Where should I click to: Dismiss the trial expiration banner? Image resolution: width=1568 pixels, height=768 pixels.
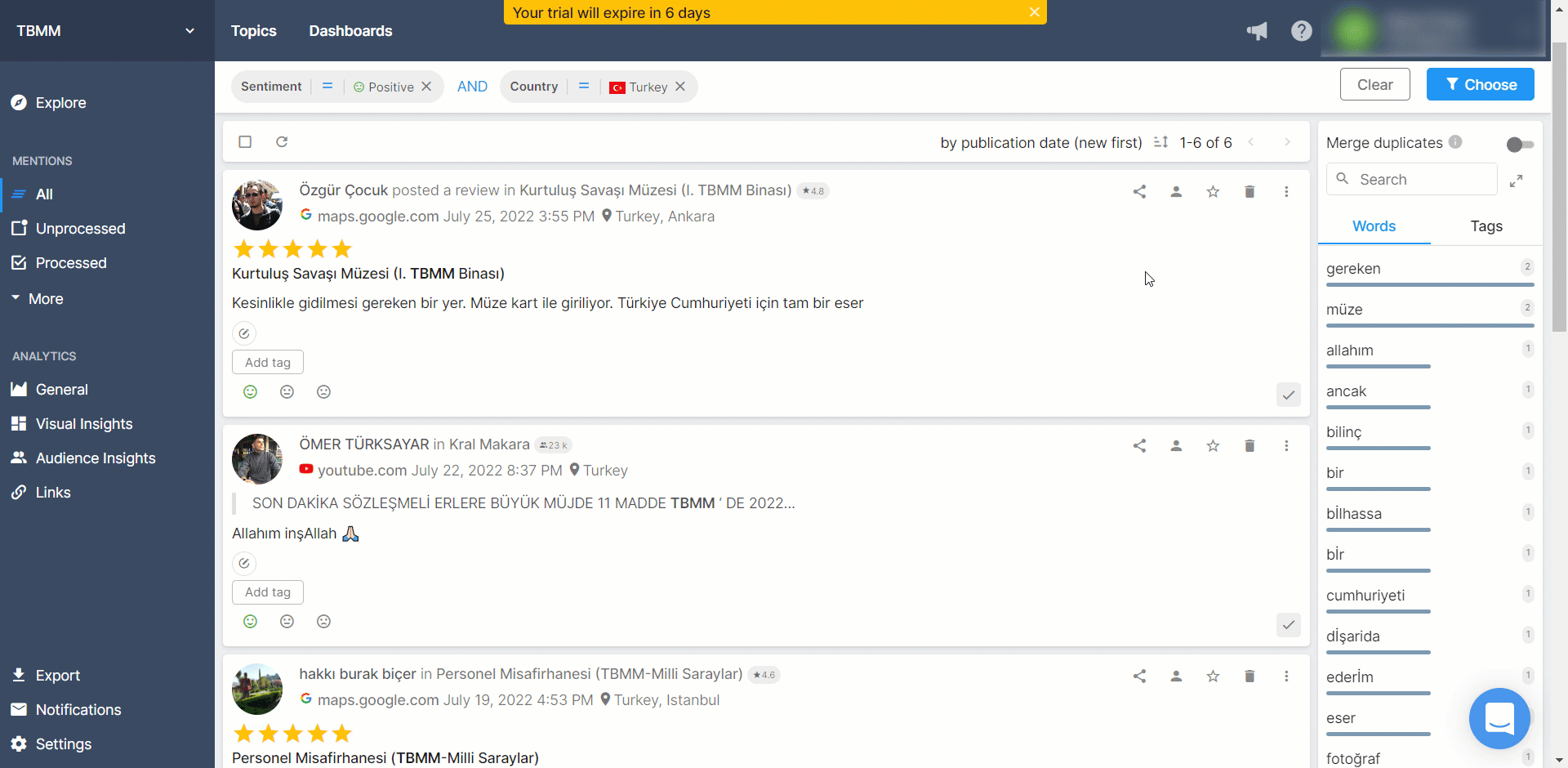coord(1034,12)
